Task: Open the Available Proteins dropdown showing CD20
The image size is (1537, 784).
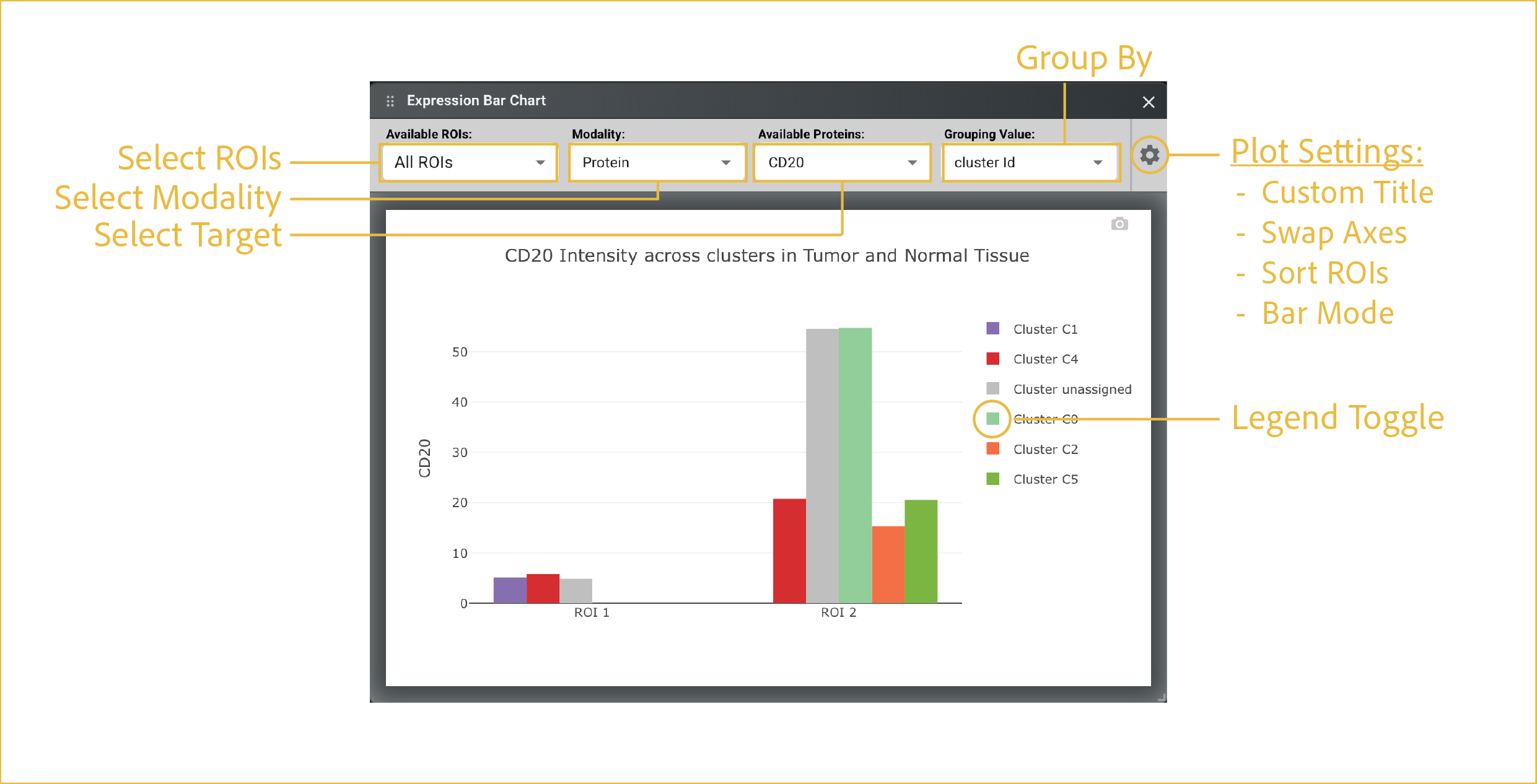Action: [x=843, y=162]
